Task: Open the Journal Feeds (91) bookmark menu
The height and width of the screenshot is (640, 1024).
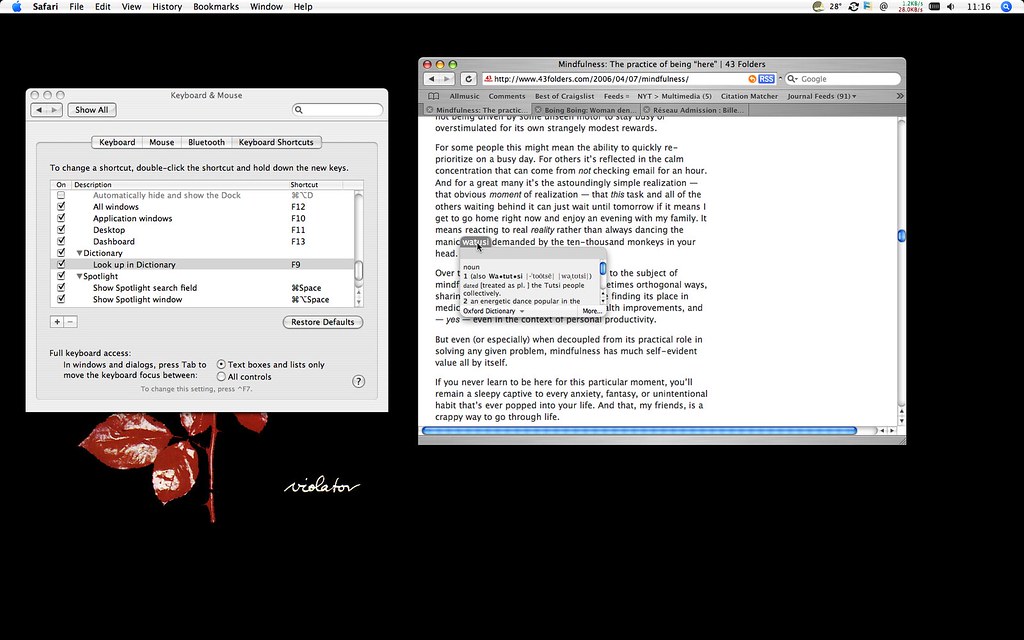Action: [822, 96]
